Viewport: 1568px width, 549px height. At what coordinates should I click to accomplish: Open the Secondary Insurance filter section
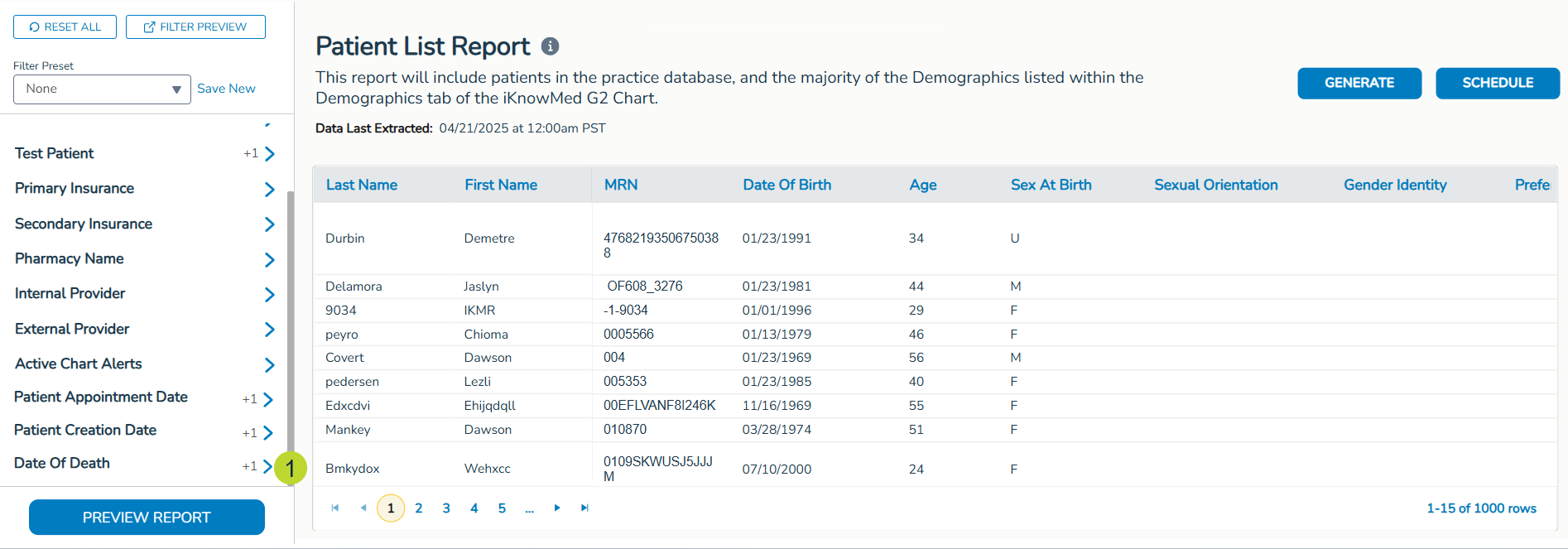pos(269,224)
